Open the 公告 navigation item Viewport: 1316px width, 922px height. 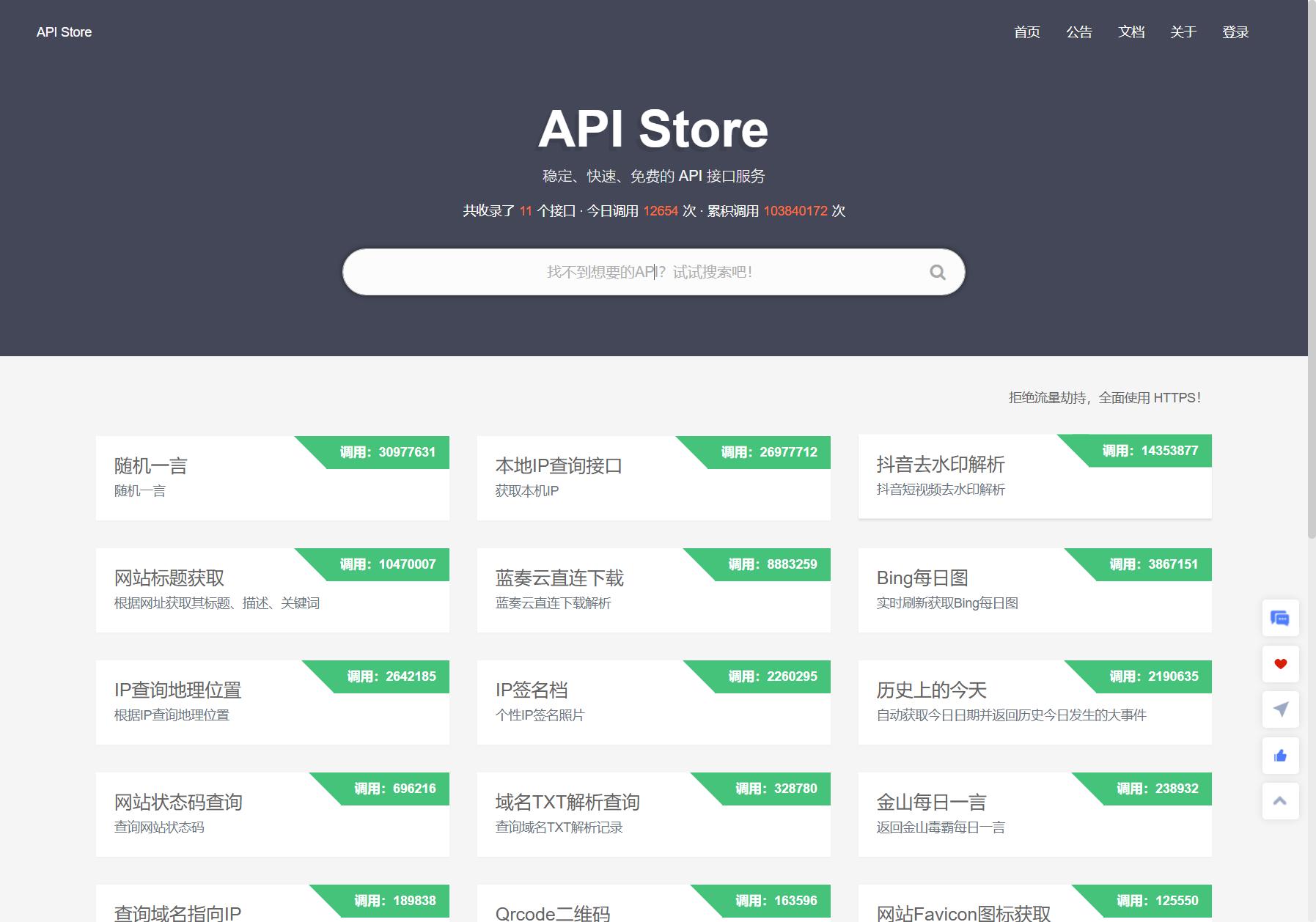[1078, 32]
